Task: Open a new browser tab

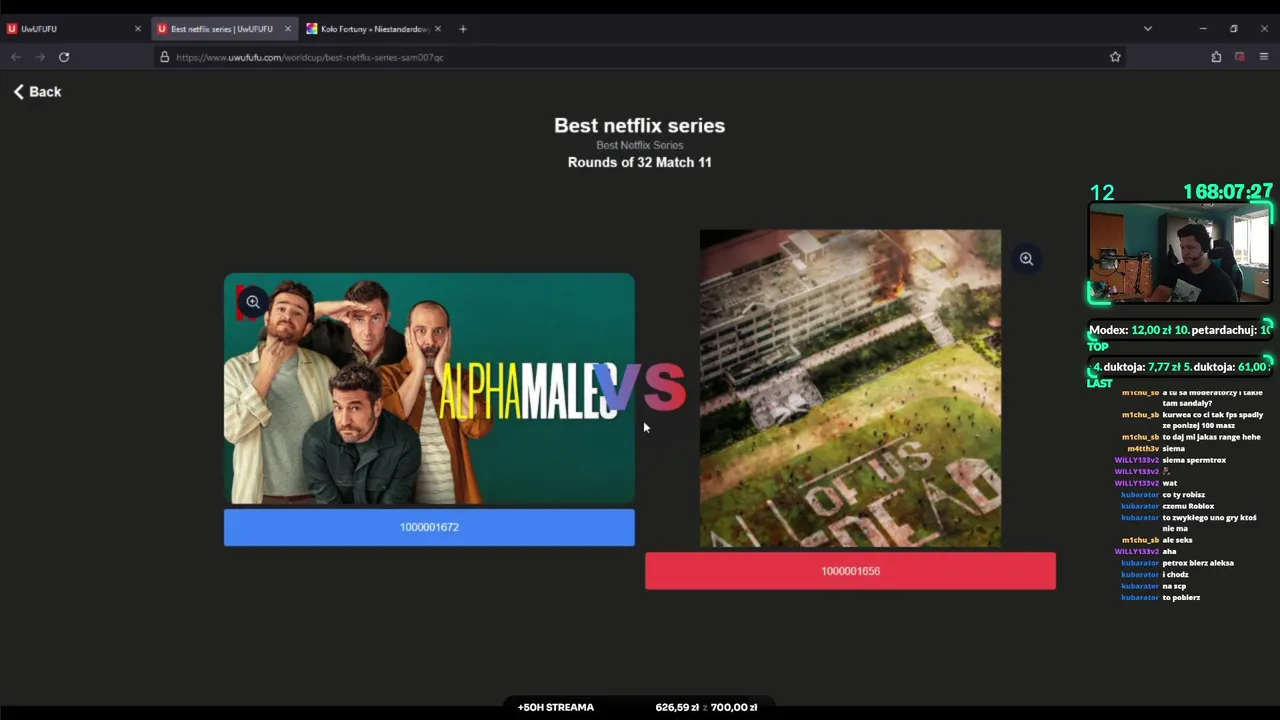Action: point(463,29)
